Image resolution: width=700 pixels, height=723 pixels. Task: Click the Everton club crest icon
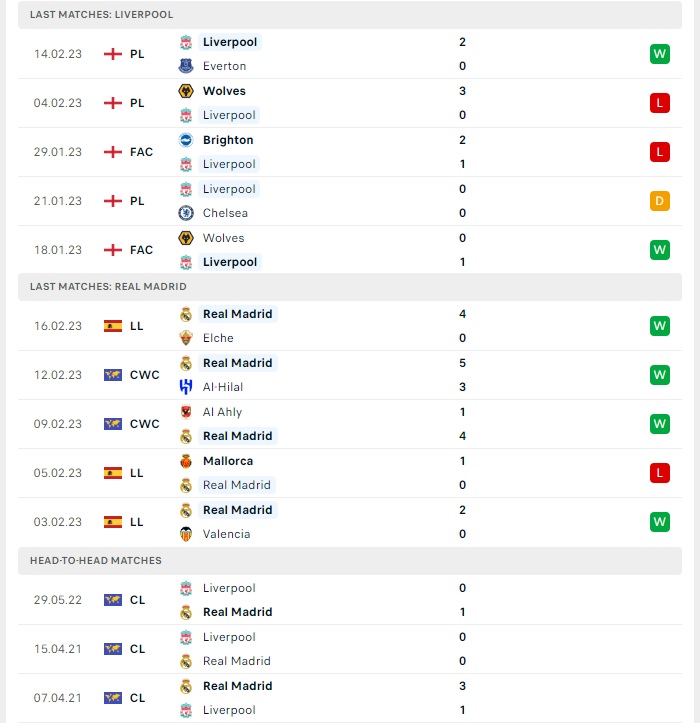click(186, 66)
